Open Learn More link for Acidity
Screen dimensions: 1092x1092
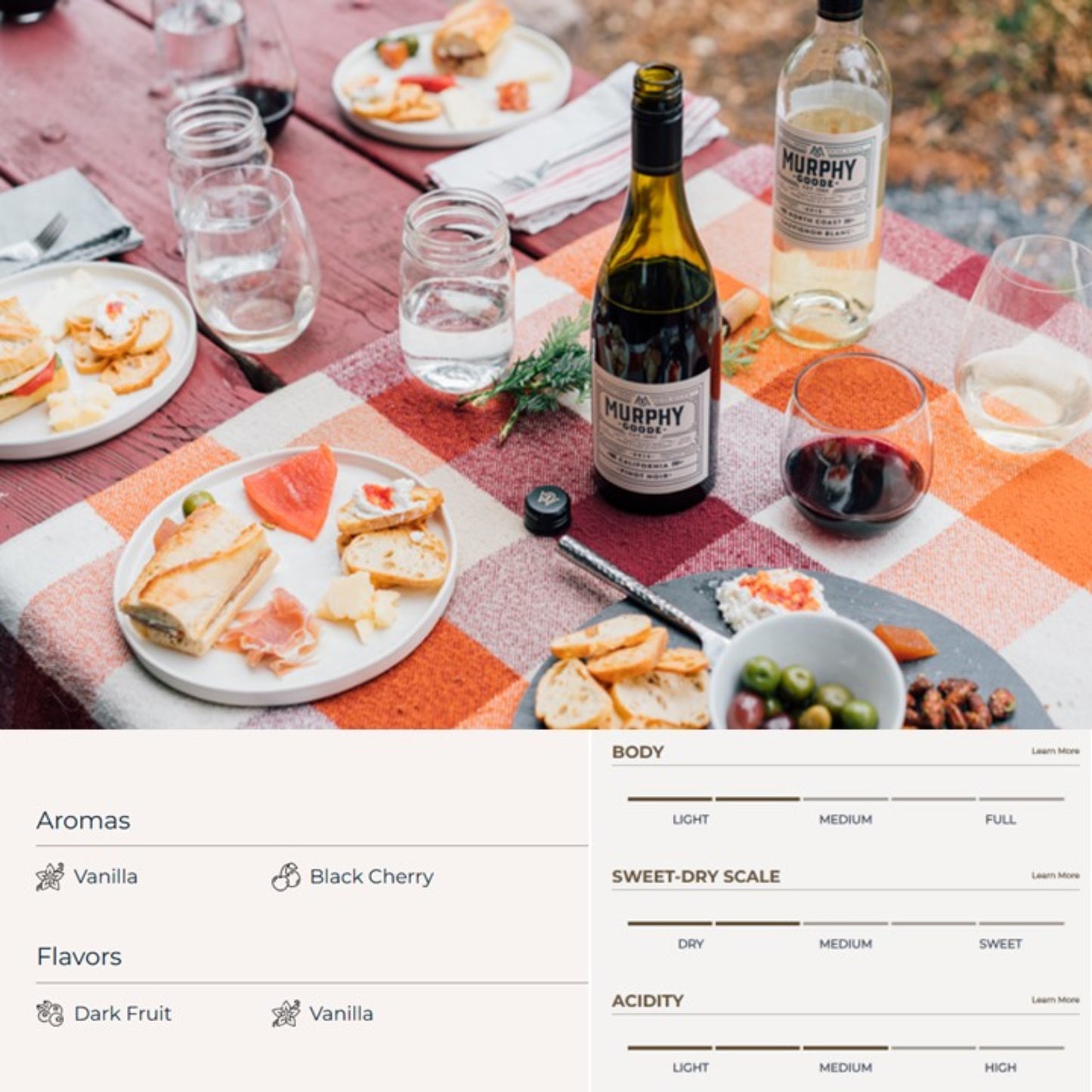coord(1055,1000)
